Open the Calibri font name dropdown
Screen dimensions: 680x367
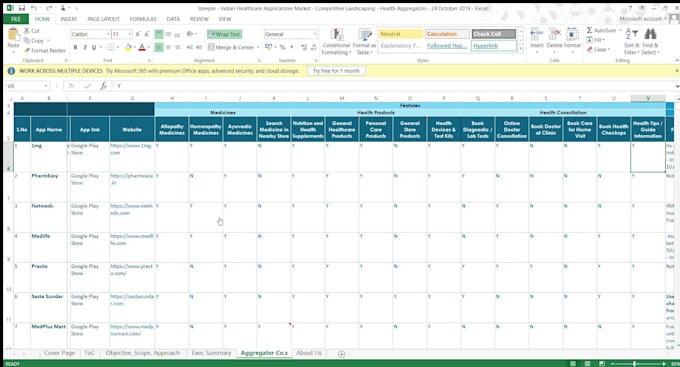tap(108, 34)
